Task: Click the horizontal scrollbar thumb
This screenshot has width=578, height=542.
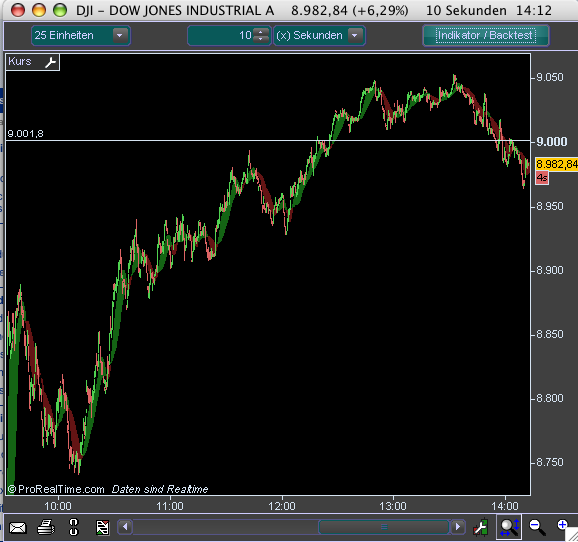Action: pyautogui.click(x=384, y=527)
